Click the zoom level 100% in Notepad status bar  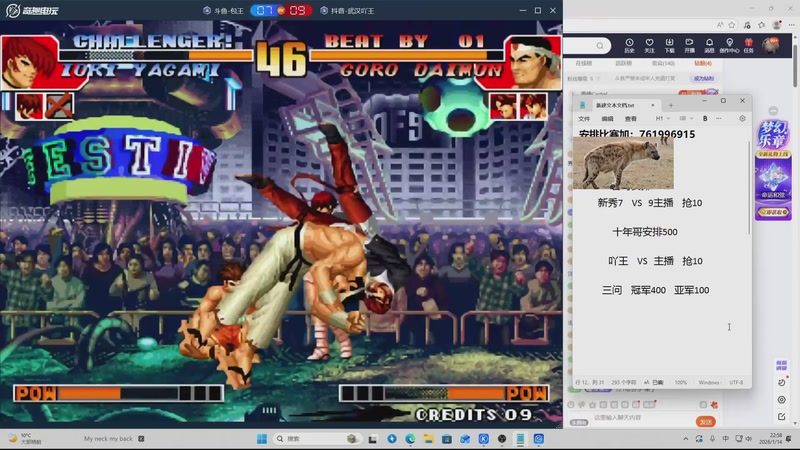[681, 382]
